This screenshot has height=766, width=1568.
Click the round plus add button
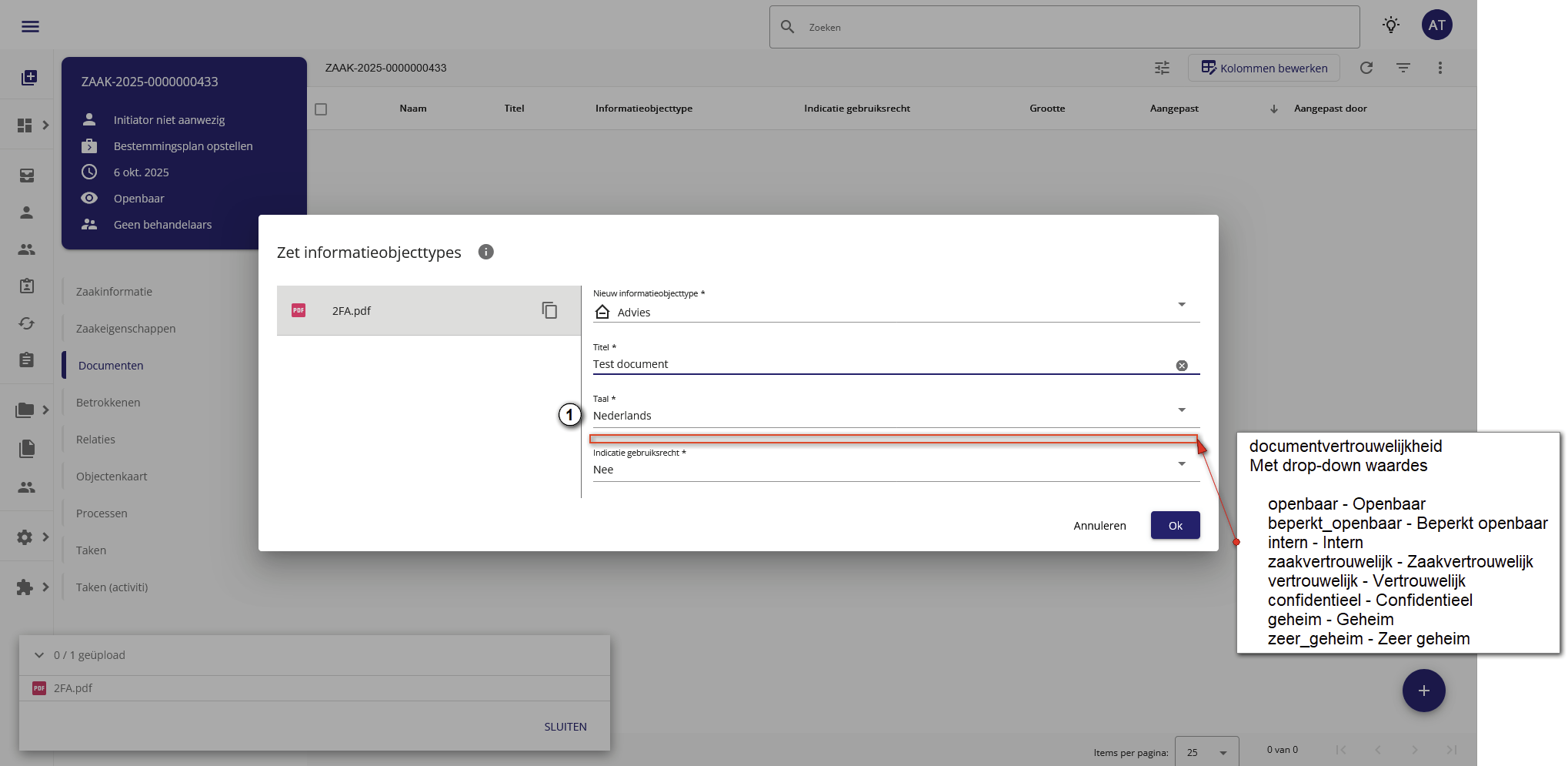(x=1423, y=691)
